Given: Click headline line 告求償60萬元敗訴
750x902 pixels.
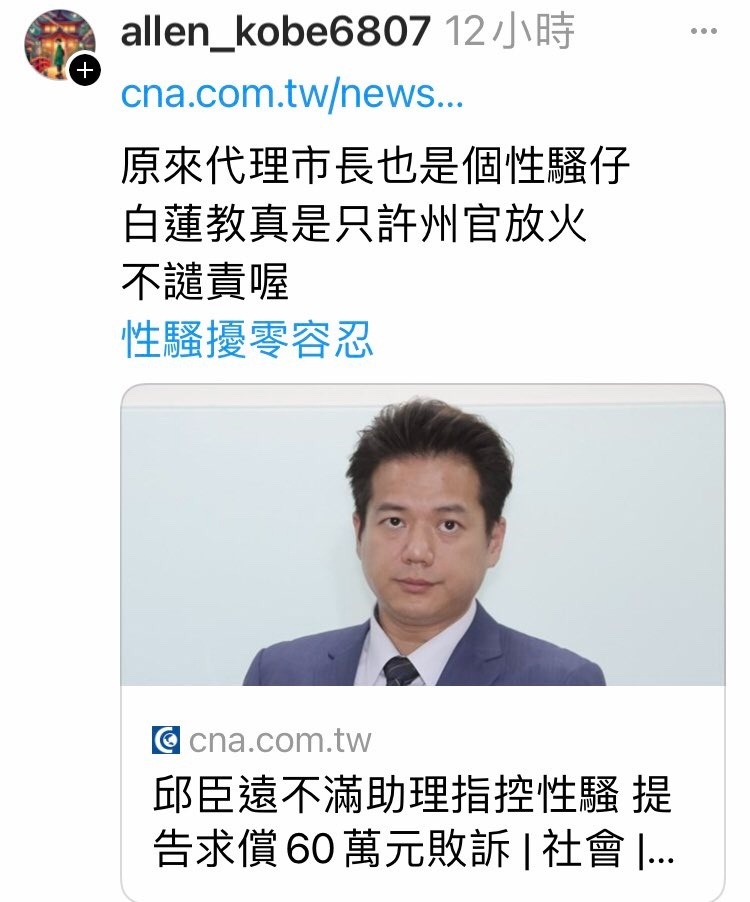Looking at the screenshot, I should [331, 847].
